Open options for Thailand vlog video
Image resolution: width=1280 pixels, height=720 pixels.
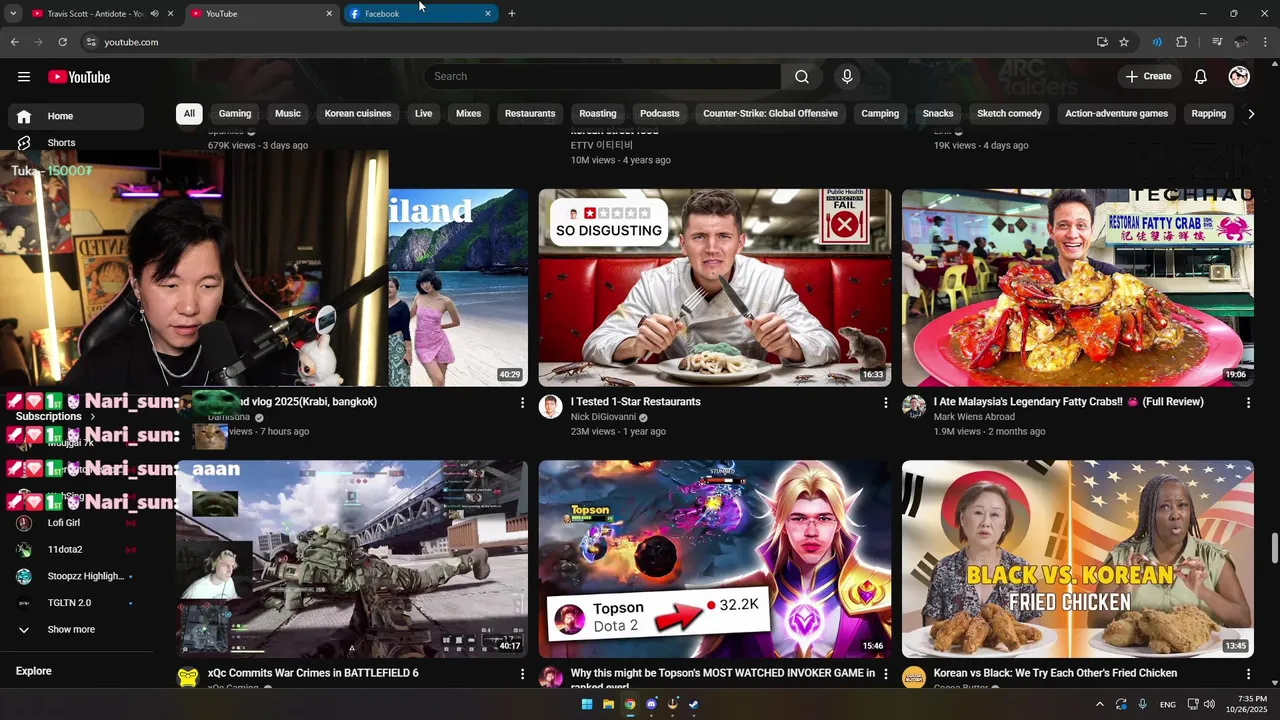[522, 402]
